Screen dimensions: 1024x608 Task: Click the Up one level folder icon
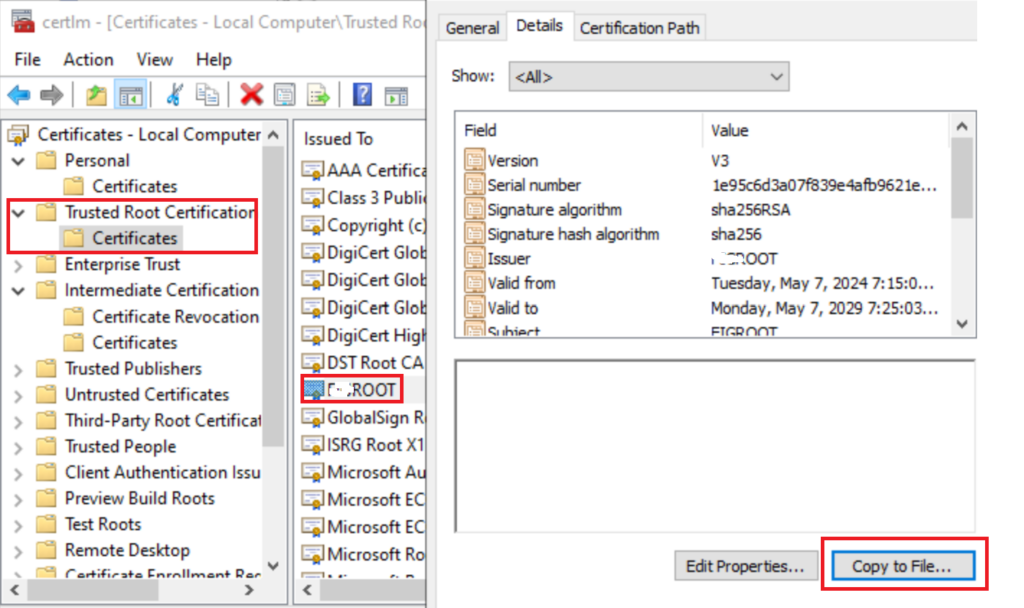pyautogui.click(x=97, y=95)
